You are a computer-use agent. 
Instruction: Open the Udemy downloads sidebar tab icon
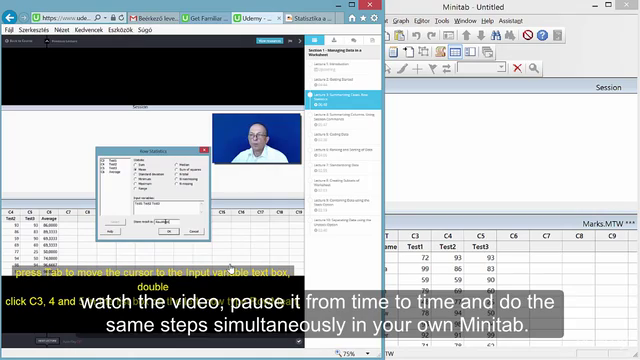pyautogui.click(x=334, y=40)
